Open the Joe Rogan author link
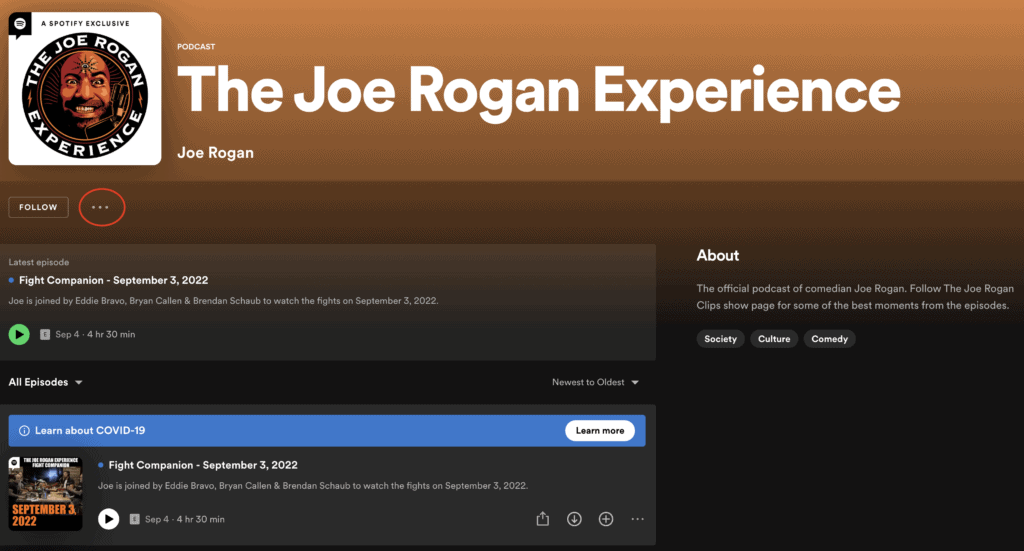Image resolution: width=1024 pixels, height=551 pixels. click(216, 153)
